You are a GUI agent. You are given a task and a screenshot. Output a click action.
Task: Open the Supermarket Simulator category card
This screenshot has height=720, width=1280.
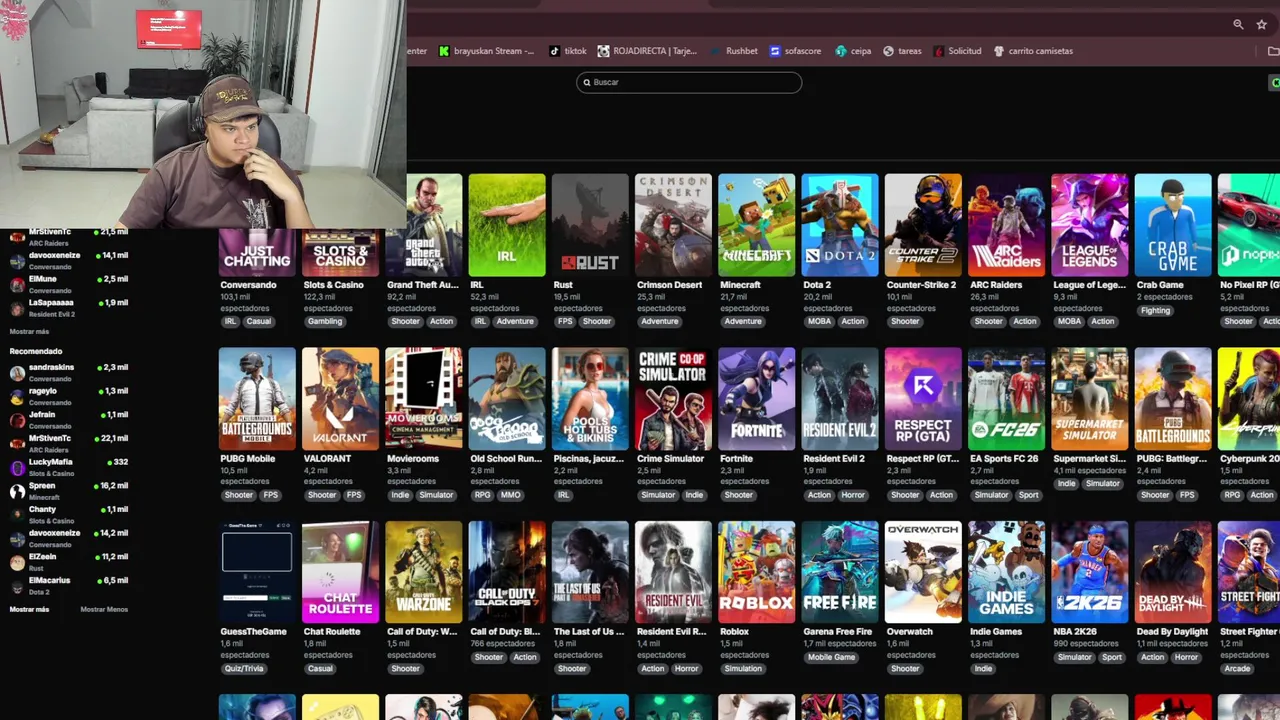(x=1090, y=399)
